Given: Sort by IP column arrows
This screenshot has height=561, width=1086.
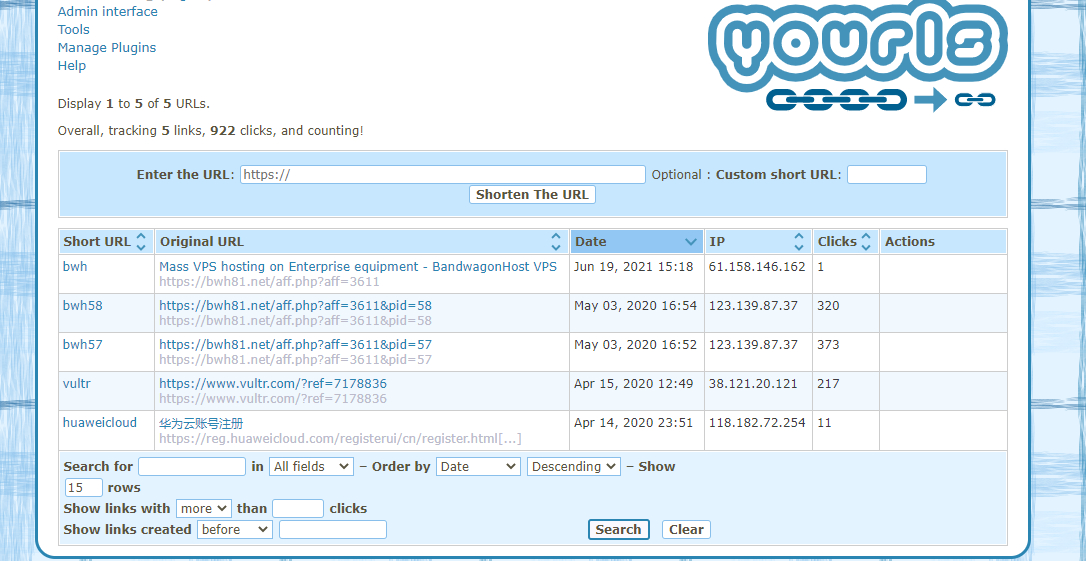Looking at the screenshot, I should point(799,242).
